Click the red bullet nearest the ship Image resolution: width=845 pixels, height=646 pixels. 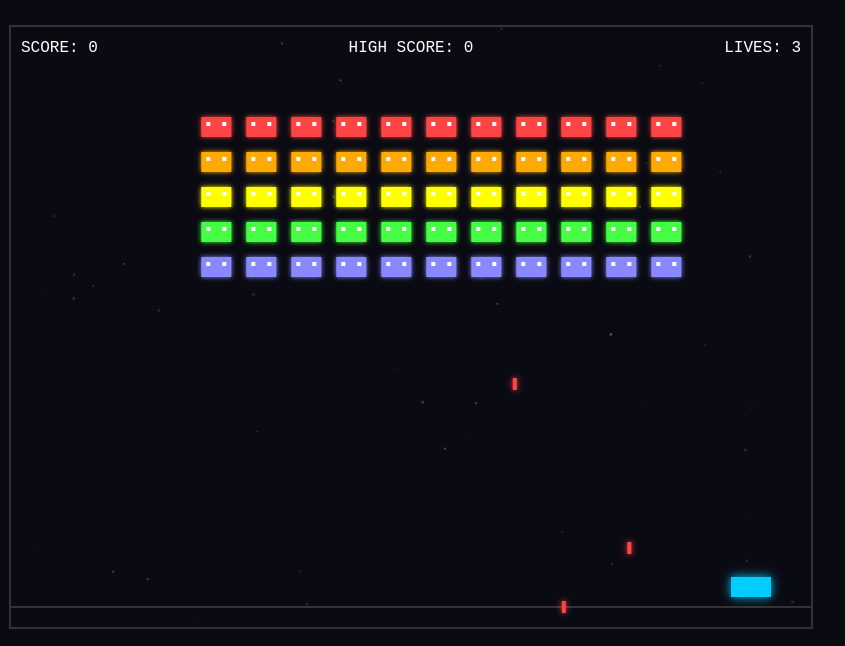click(629, 548)
